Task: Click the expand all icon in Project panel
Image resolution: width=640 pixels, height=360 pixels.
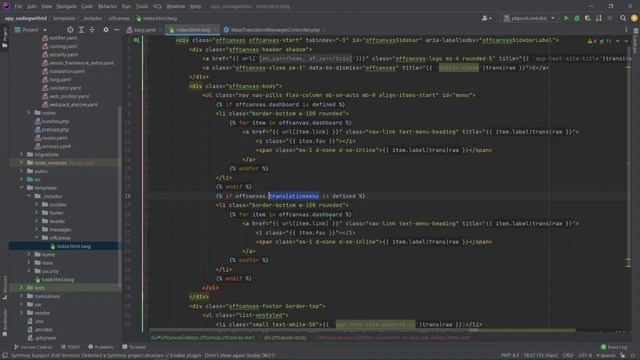Action: pyautogui.click(x=81, y=30)
